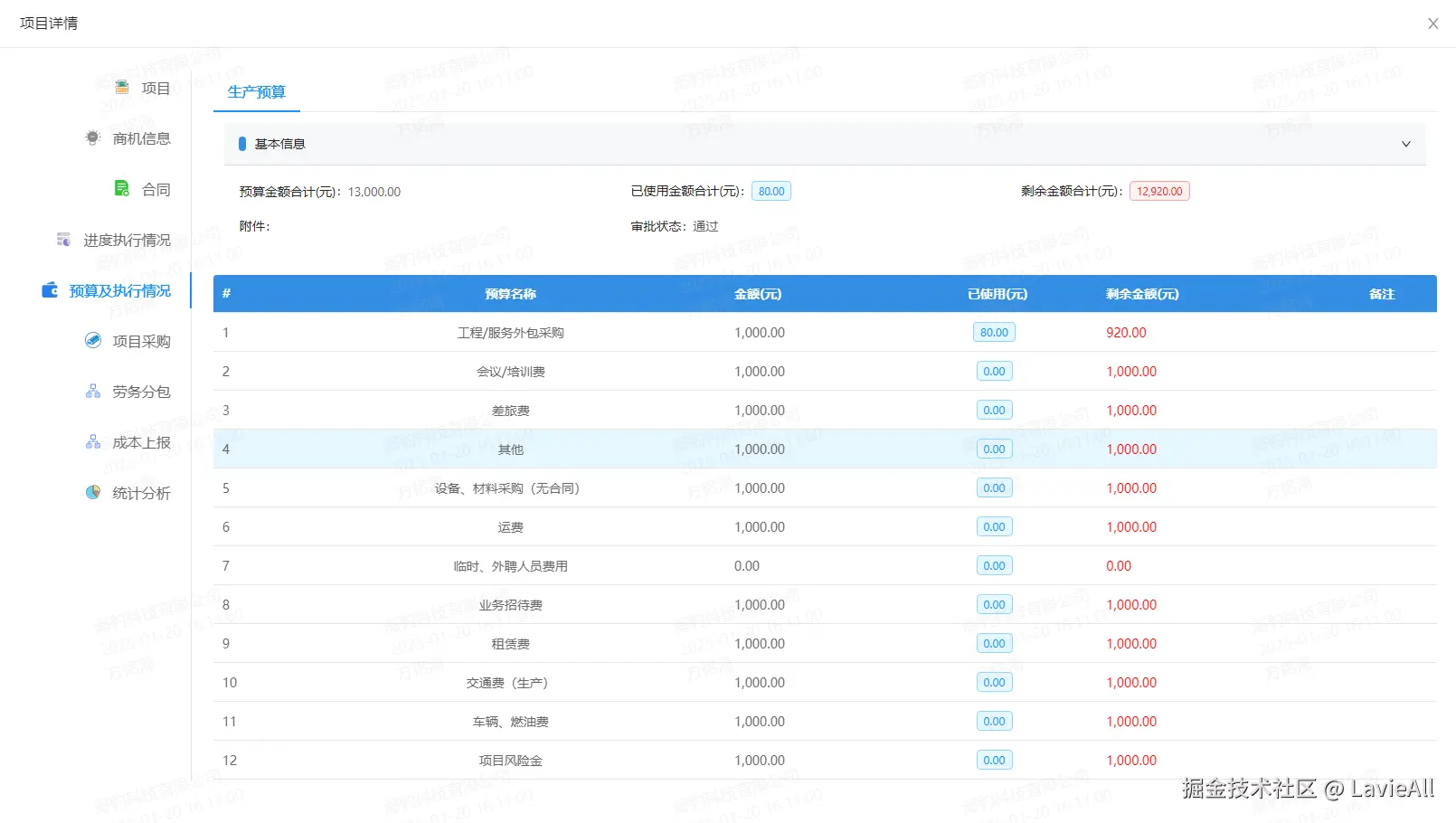Viewport: 1456px width, 823px height.
Task: Click the 80.00 used-total badge in header
Action: [771, 191]
